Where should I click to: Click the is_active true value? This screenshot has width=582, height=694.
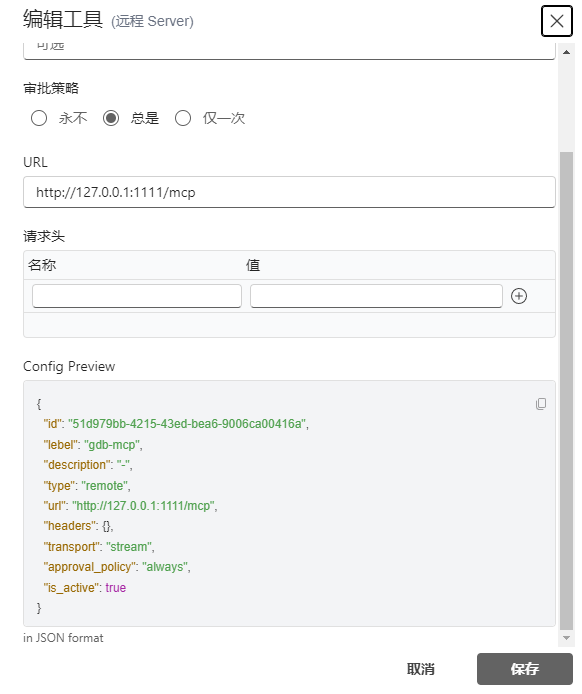[116, 588]
